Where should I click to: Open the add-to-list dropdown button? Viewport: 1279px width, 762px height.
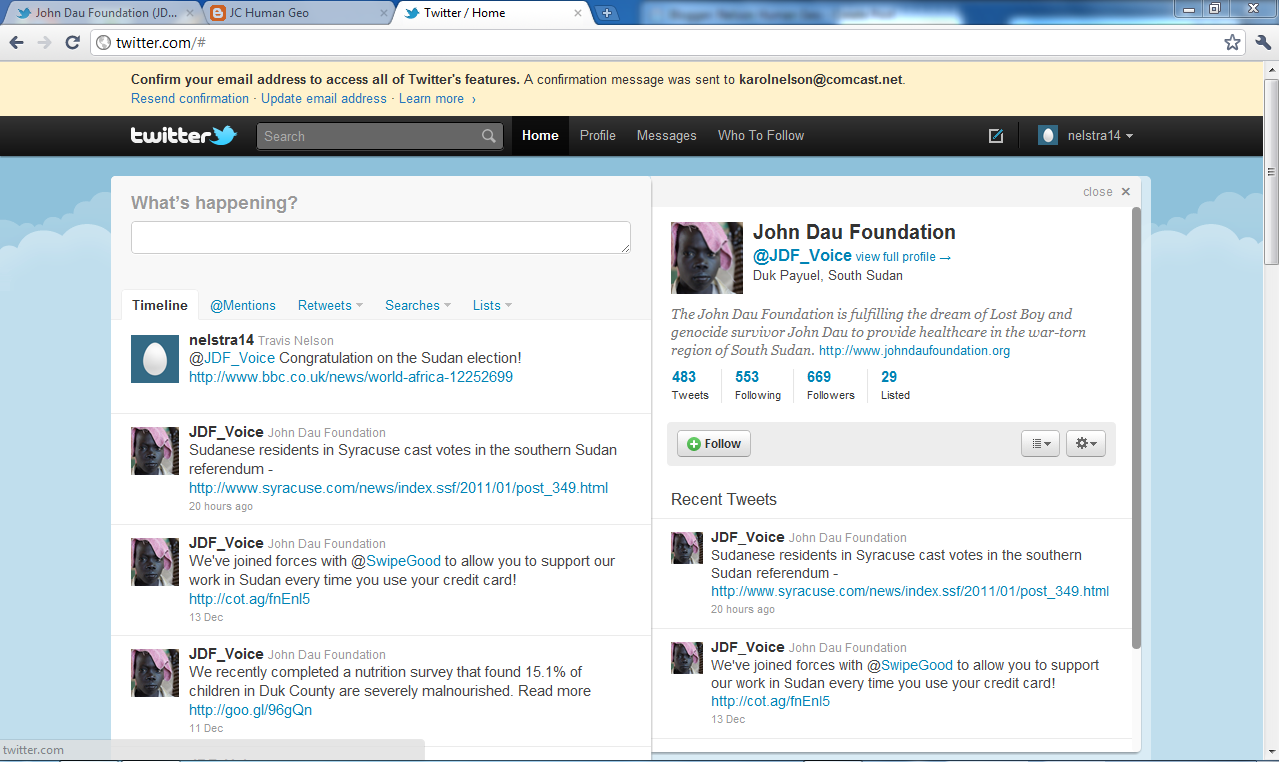click(x=1040, y=443)
